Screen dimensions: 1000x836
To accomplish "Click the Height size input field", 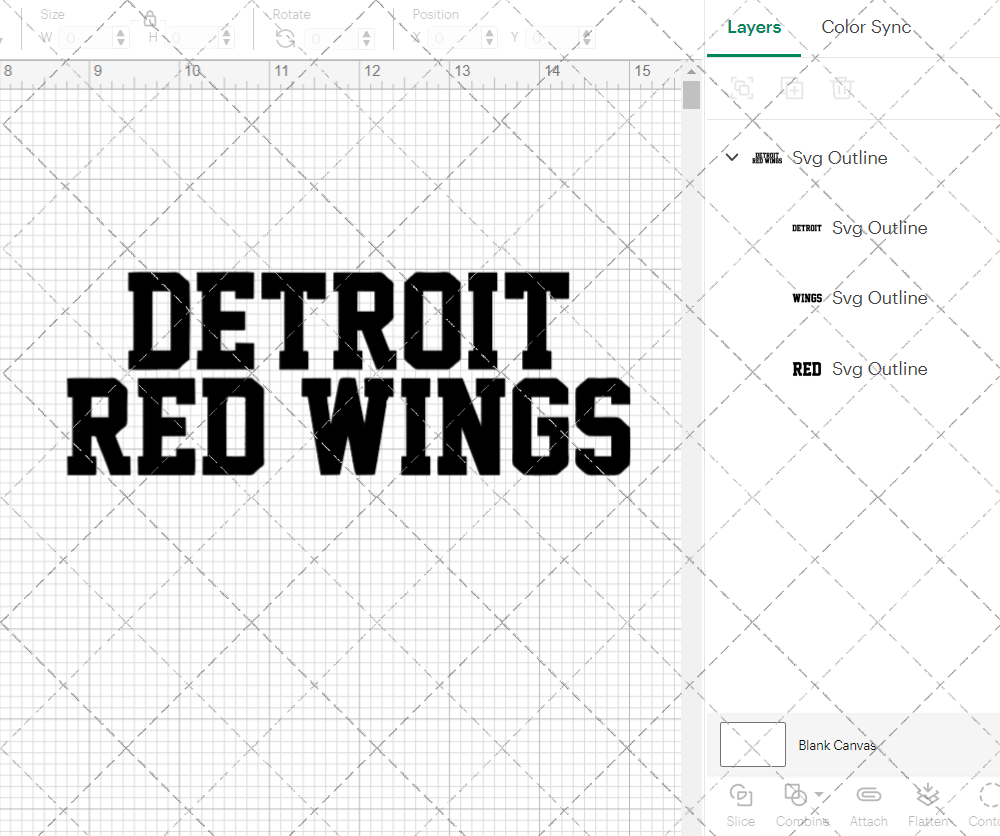I will [x=193, y=38].
